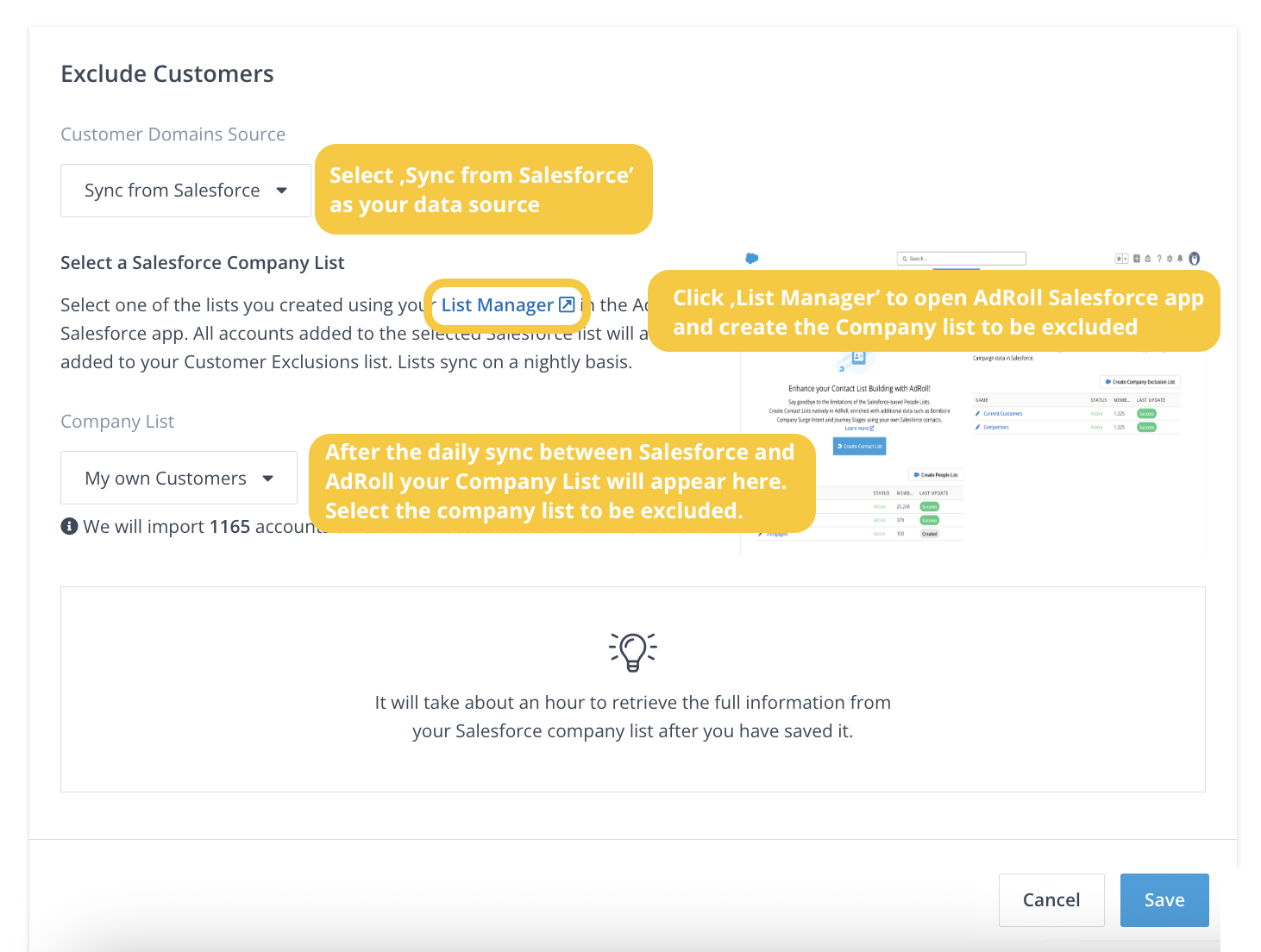Open the setup gear icon in the preview

1170,259
